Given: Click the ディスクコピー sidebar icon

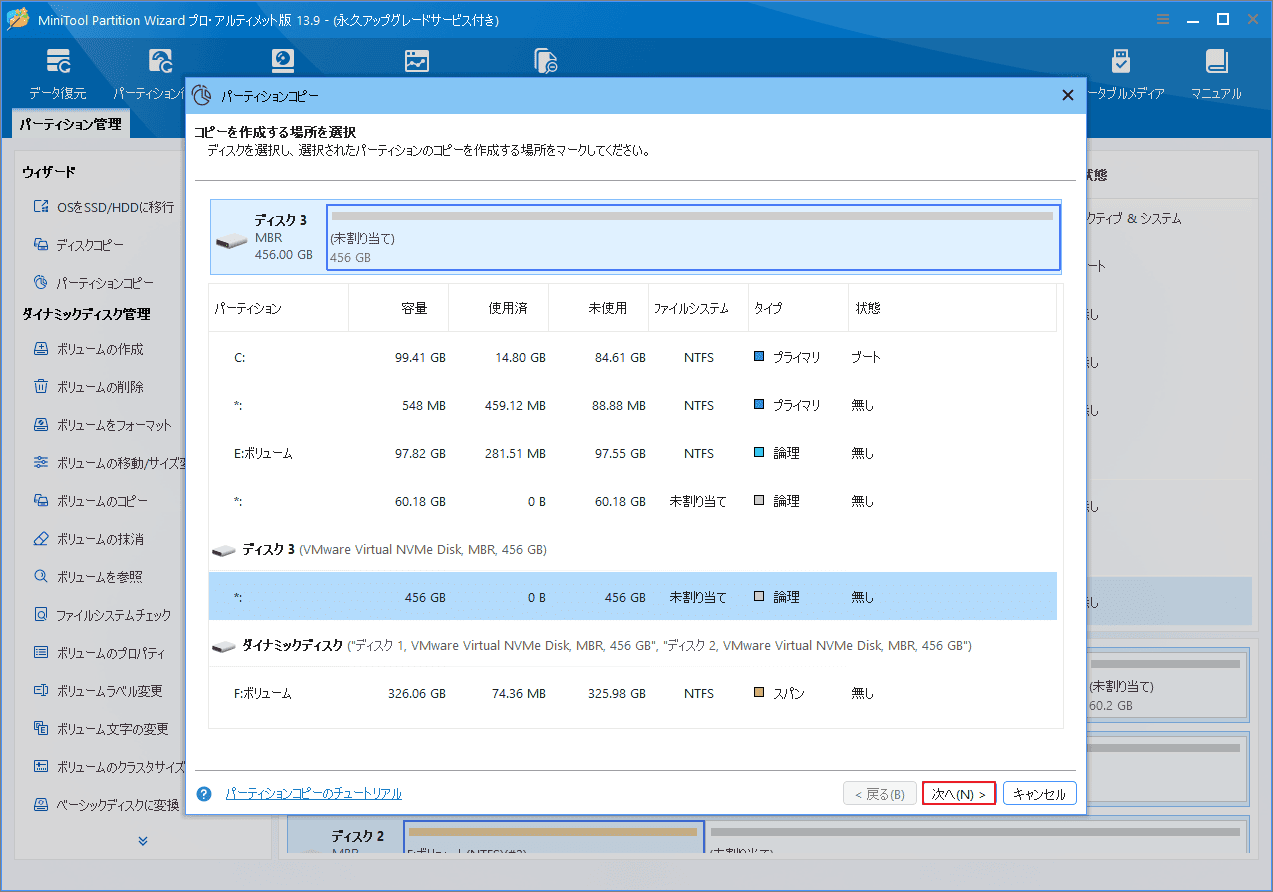Looking at the screenshot, I should (41, 245).
